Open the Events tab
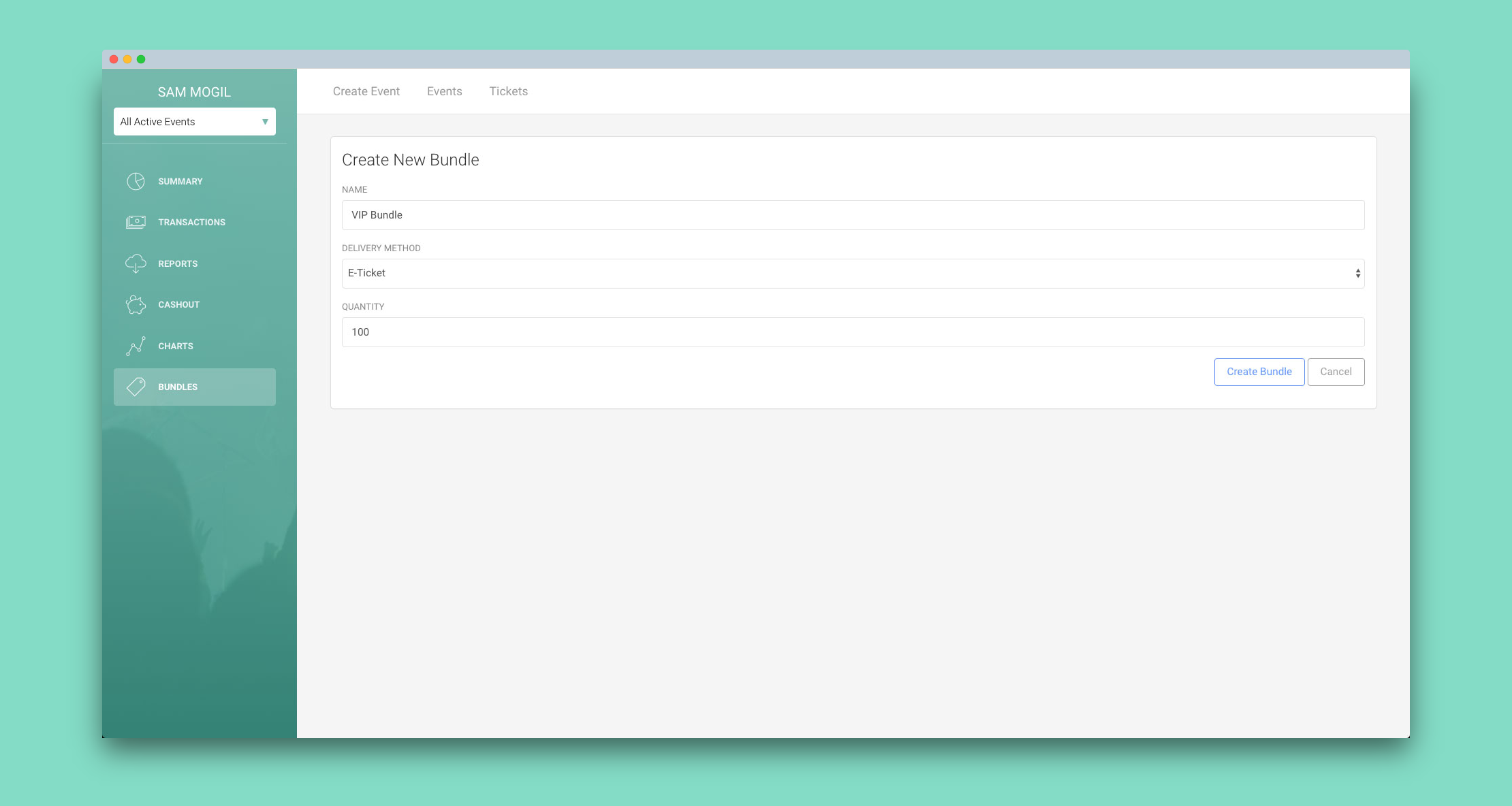Viewport: 1512px width, 806px height. click(x=444, y=91)
